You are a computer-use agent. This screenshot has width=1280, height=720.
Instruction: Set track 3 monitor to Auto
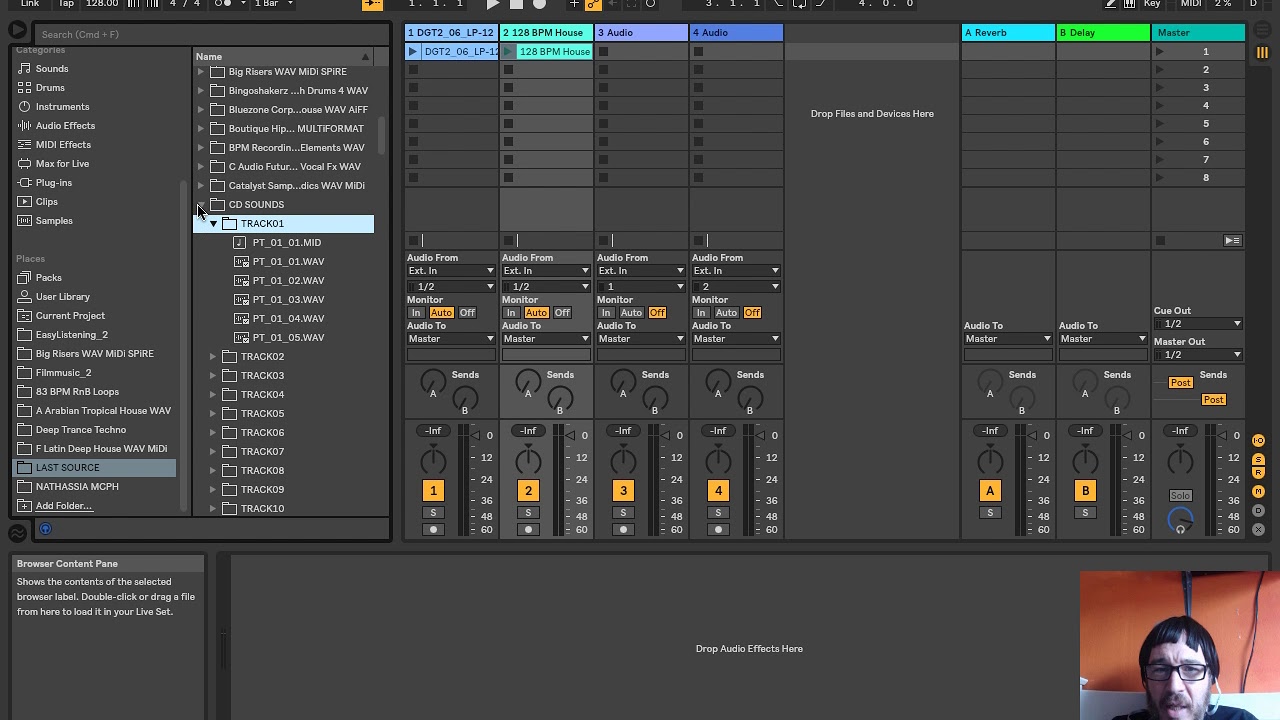(x=631, y=313)
